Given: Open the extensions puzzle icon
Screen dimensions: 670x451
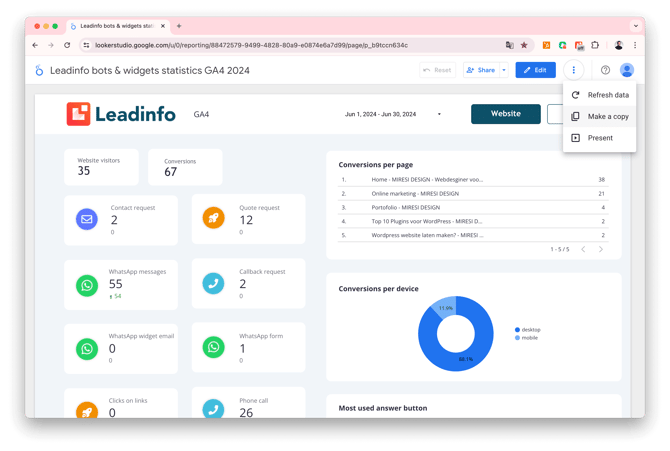Looking at the screenshot, I should [x=595, y=45].
